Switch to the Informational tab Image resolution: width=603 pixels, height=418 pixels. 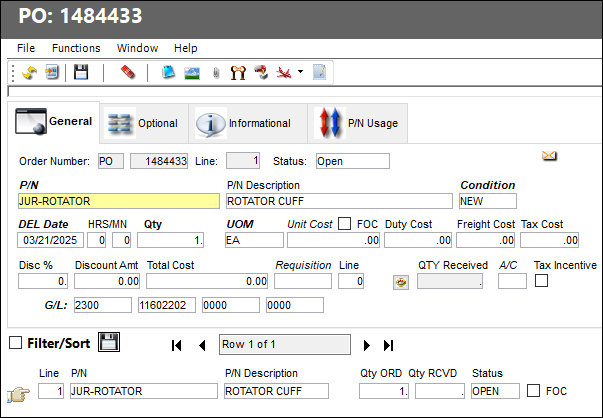coord(248,123)
